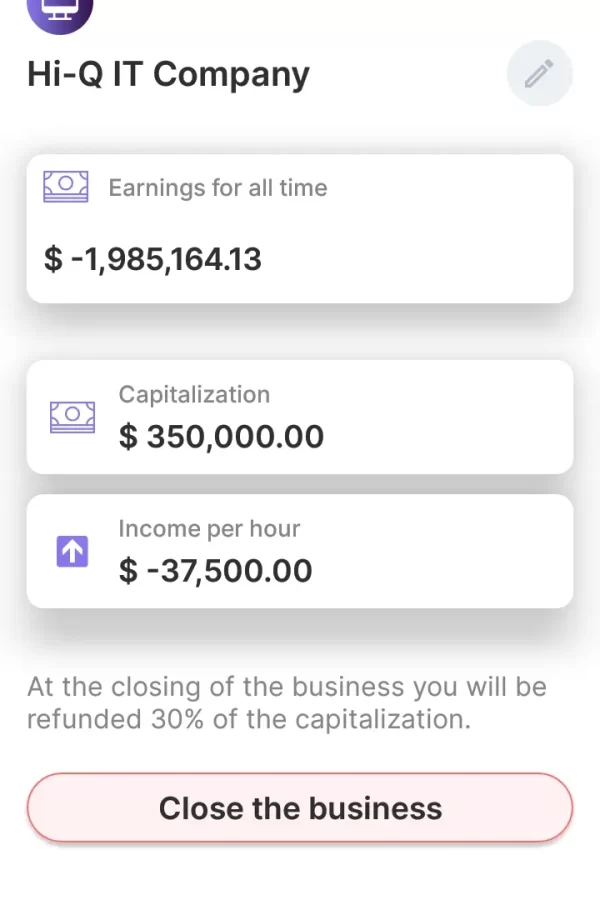Click the $ -37,500.00 income value
This screenshot has width=600, height=900.
coord(215,571)
